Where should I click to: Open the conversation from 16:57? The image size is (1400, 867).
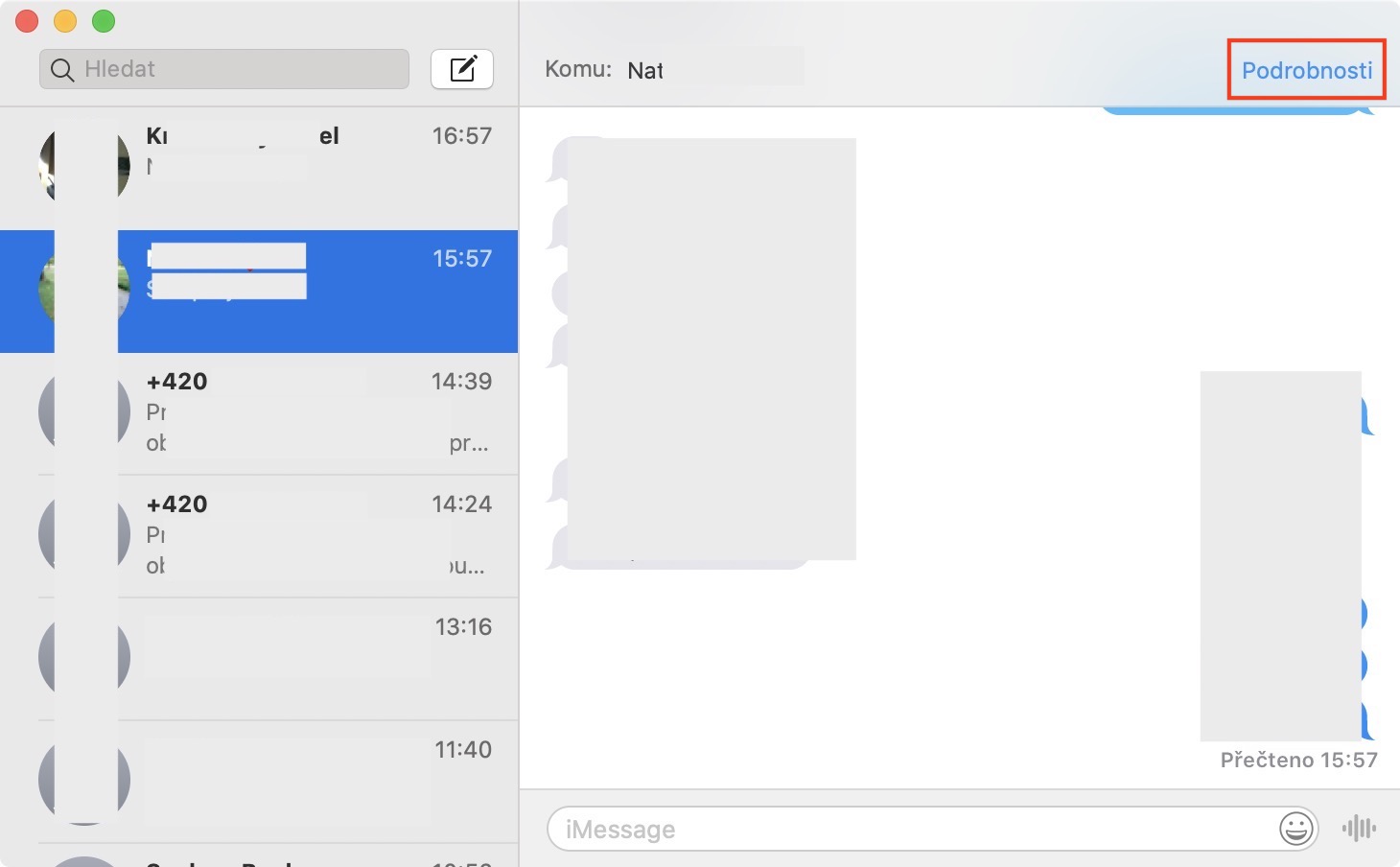(259, 169)
